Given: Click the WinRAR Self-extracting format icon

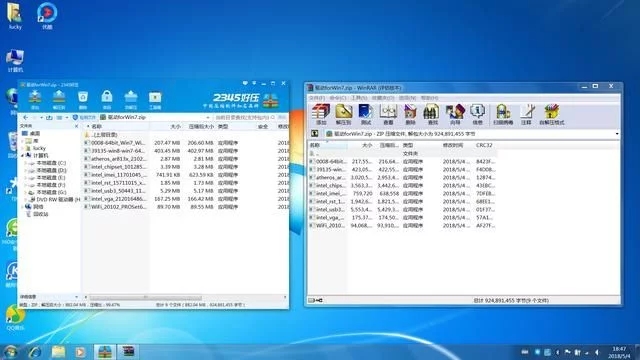Looking at the screenshot, I should pos(551,114).
